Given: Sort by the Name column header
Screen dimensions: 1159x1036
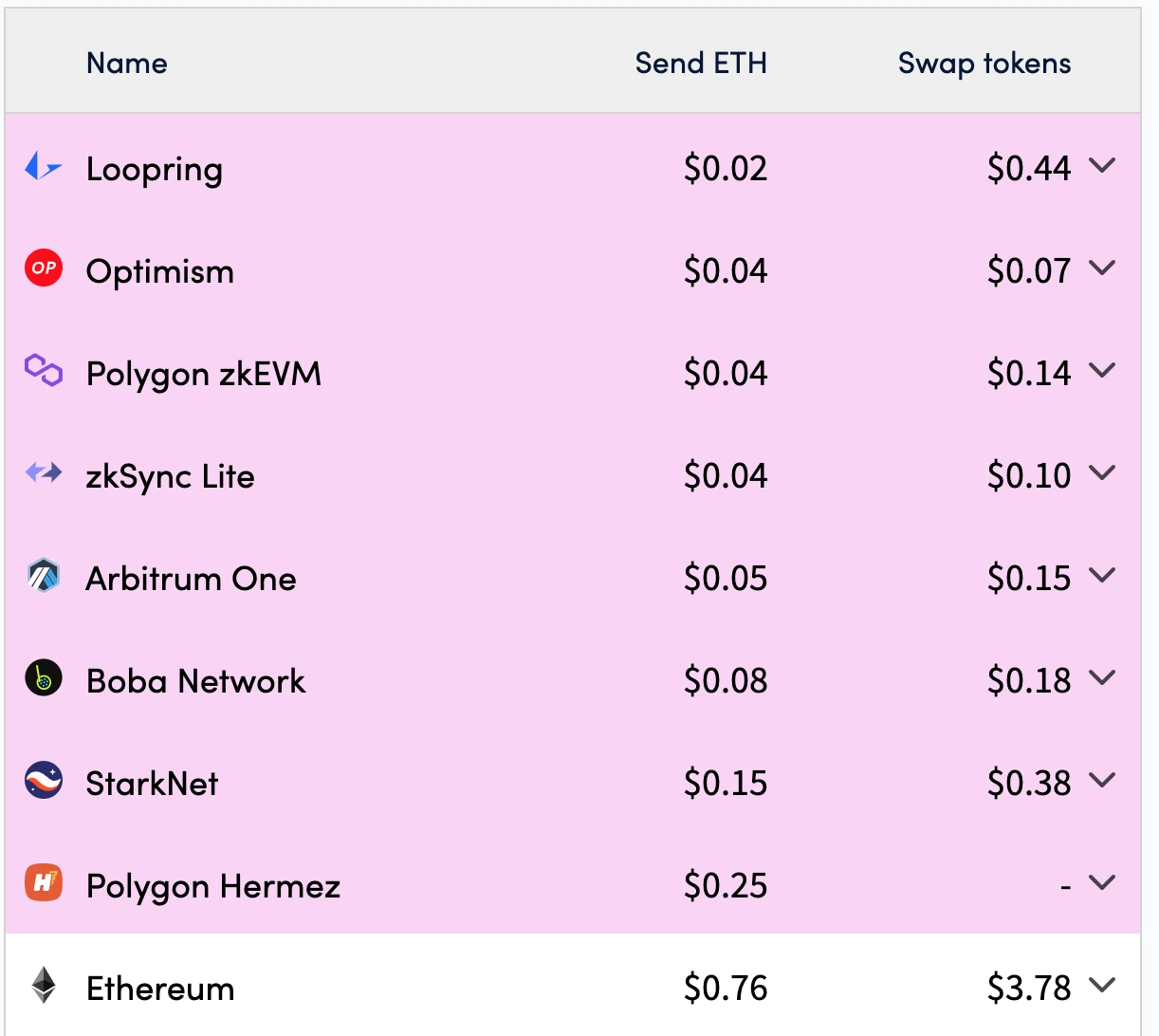Looking at the screenshot, I should [126, 64].
